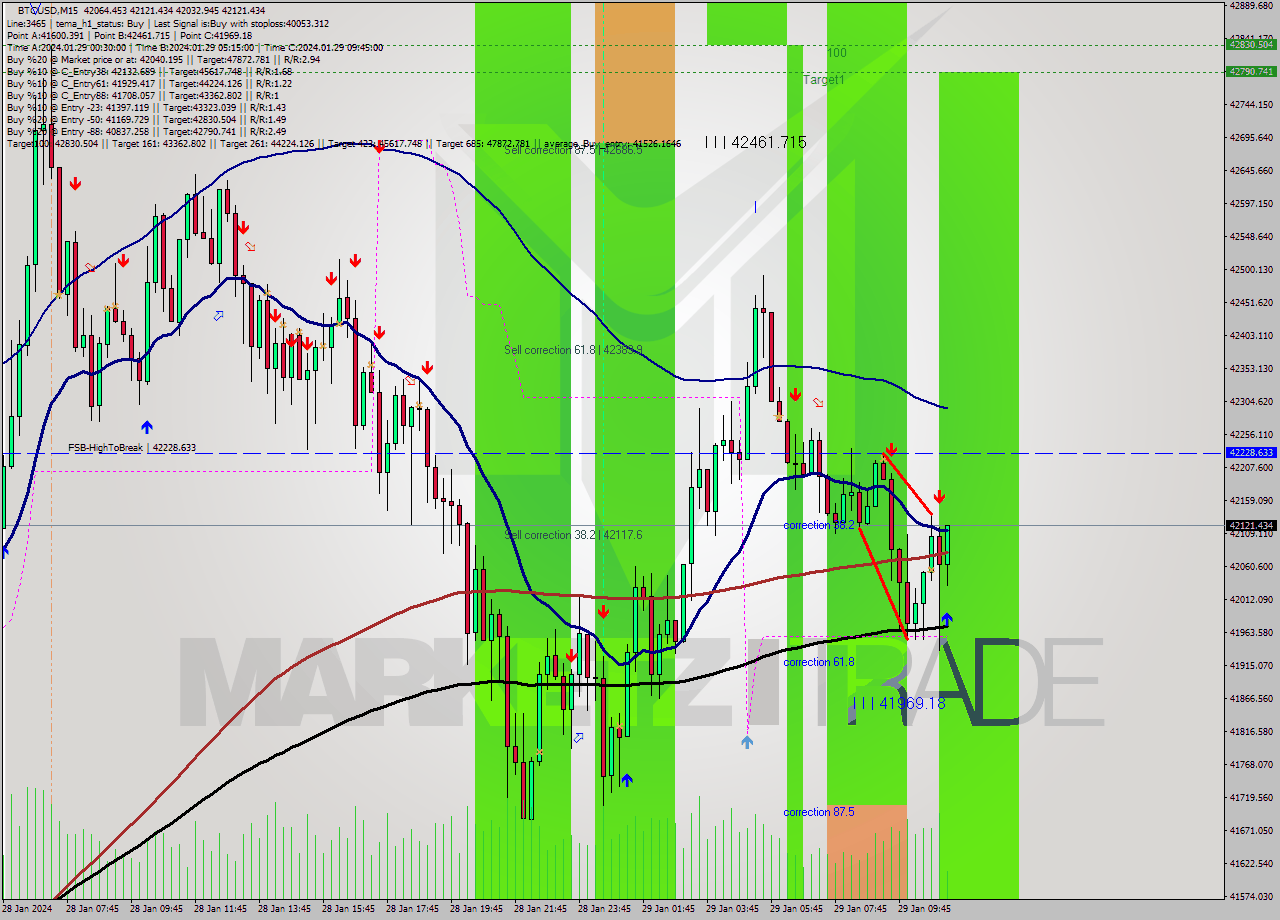1280x920 pixels.
Task: Click the 29 Jan 07:45 time label
Action: tap(860, 909)
